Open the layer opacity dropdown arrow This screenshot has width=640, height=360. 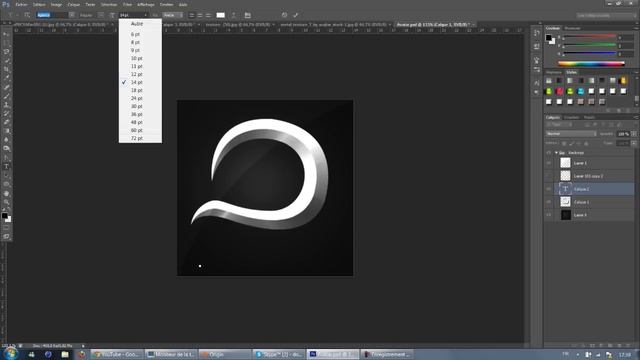(633, 134)
